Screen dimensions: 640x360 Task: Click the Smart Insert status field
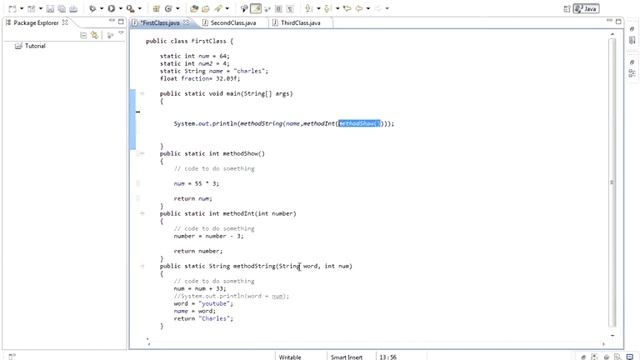pos(347,357)
